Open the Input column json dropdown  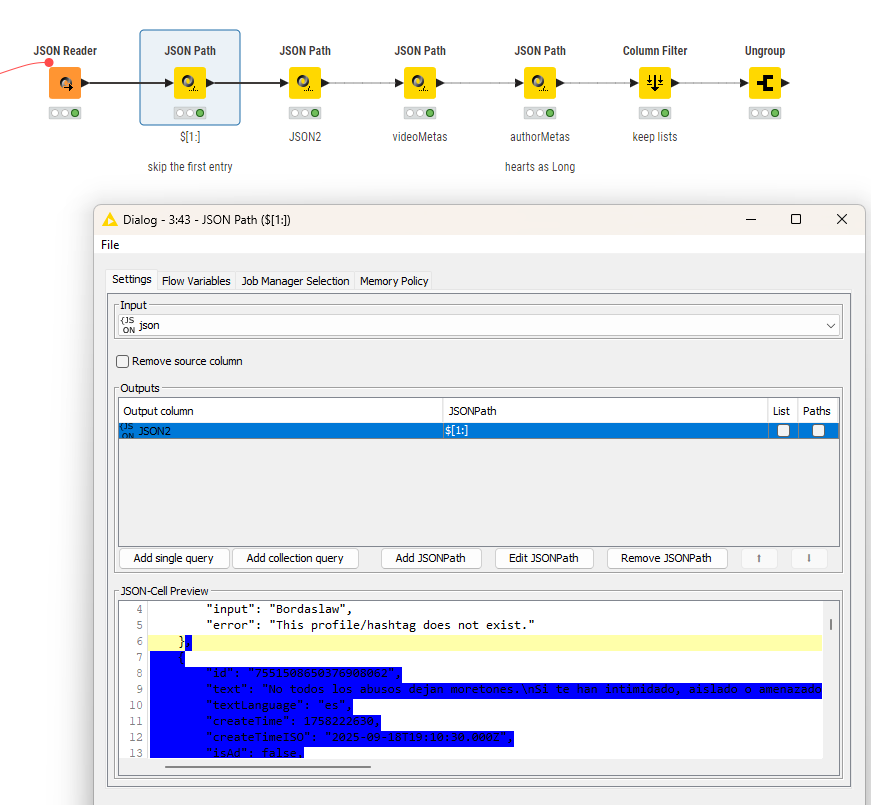[x=480, y=325]
